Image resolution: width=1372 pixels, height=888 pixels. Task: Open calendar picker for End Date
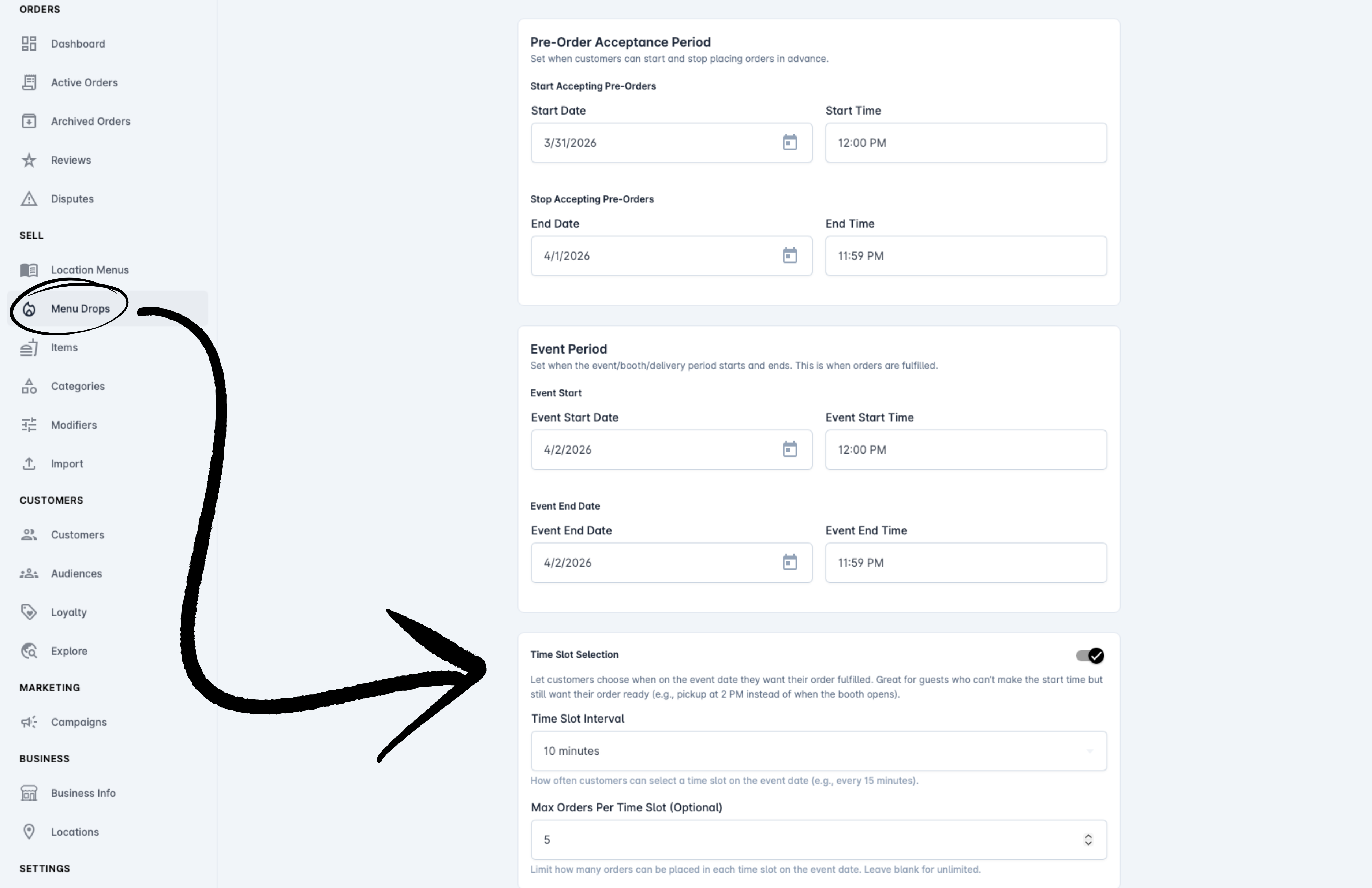(789, 255)
